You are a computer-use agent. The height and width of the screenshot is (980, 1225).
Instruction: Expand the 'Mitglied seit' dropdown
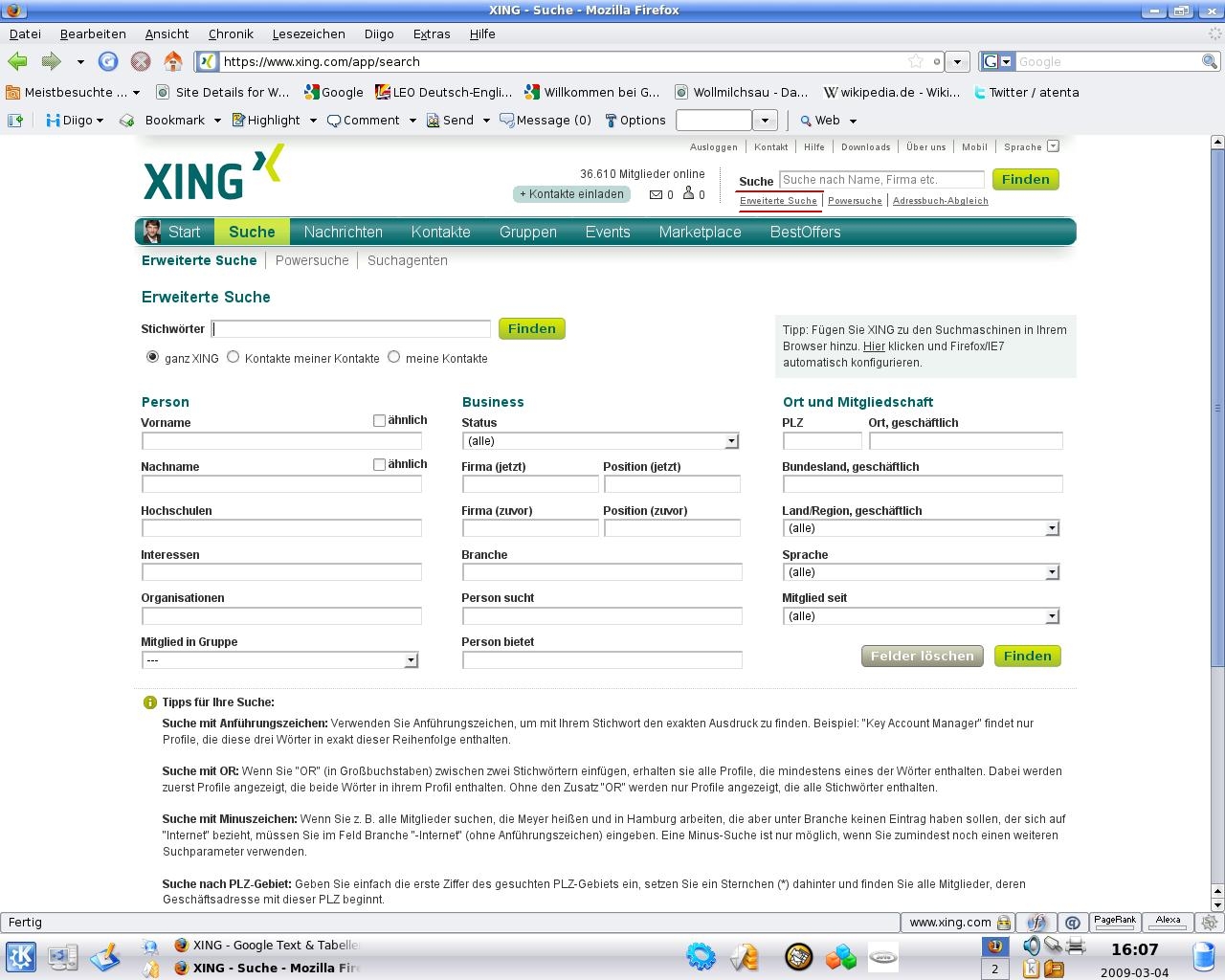pyautogui.click(x=921, y=616)
